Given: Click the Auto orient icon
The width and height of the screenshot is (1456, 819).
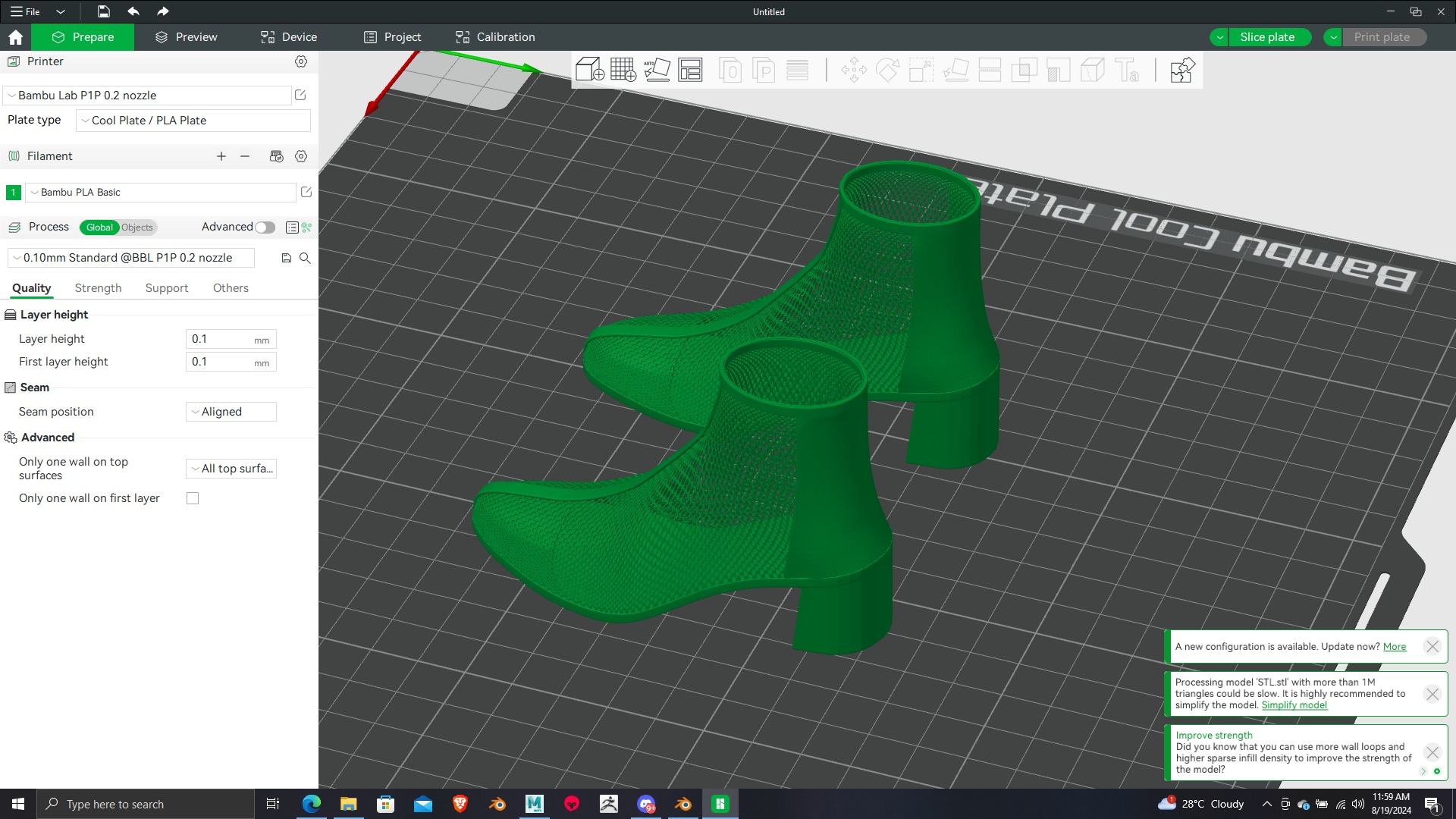Looking at the screenshot, I should [x=657, y=70].
